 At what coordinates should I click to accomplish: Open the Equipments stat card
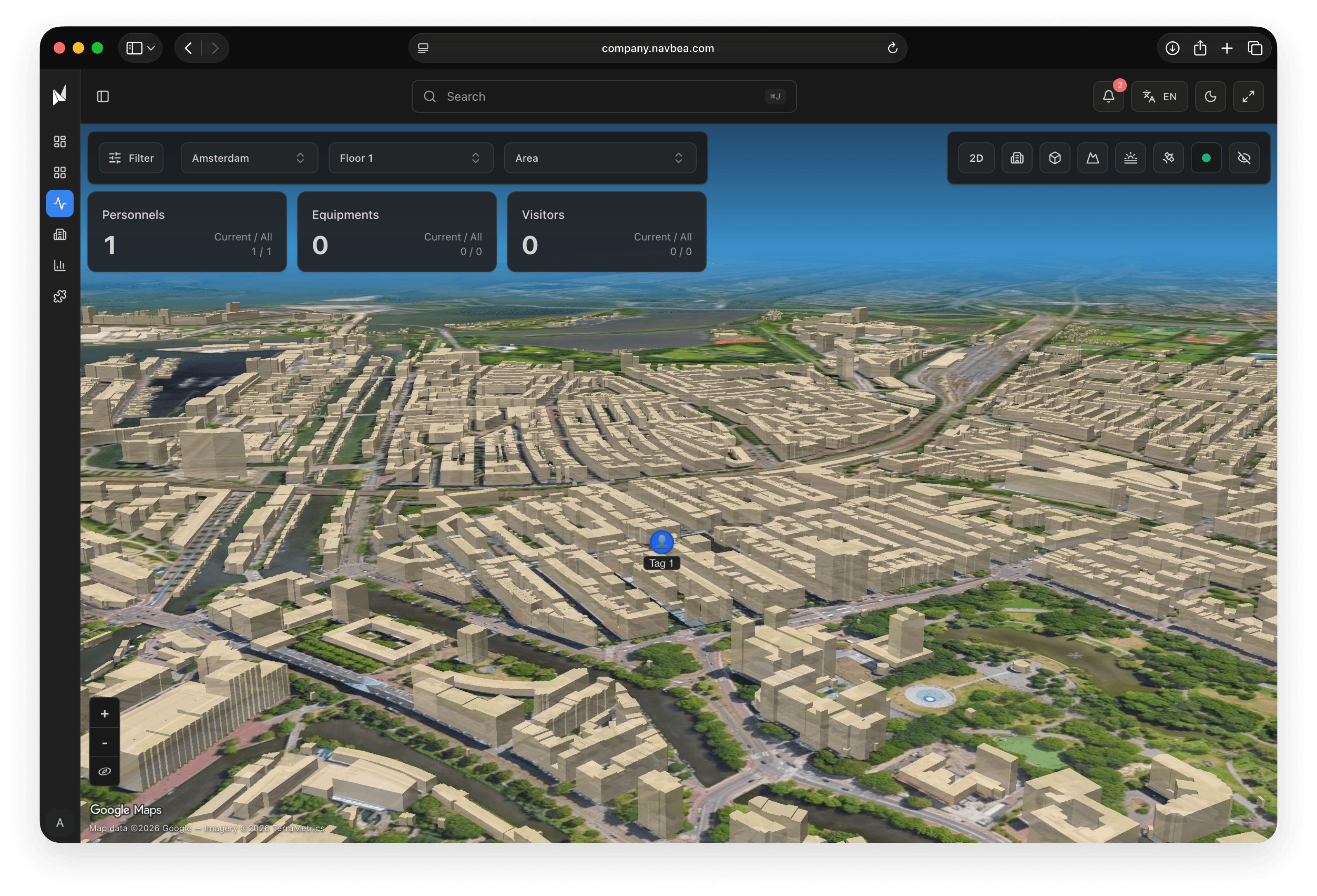click(397, 232)
